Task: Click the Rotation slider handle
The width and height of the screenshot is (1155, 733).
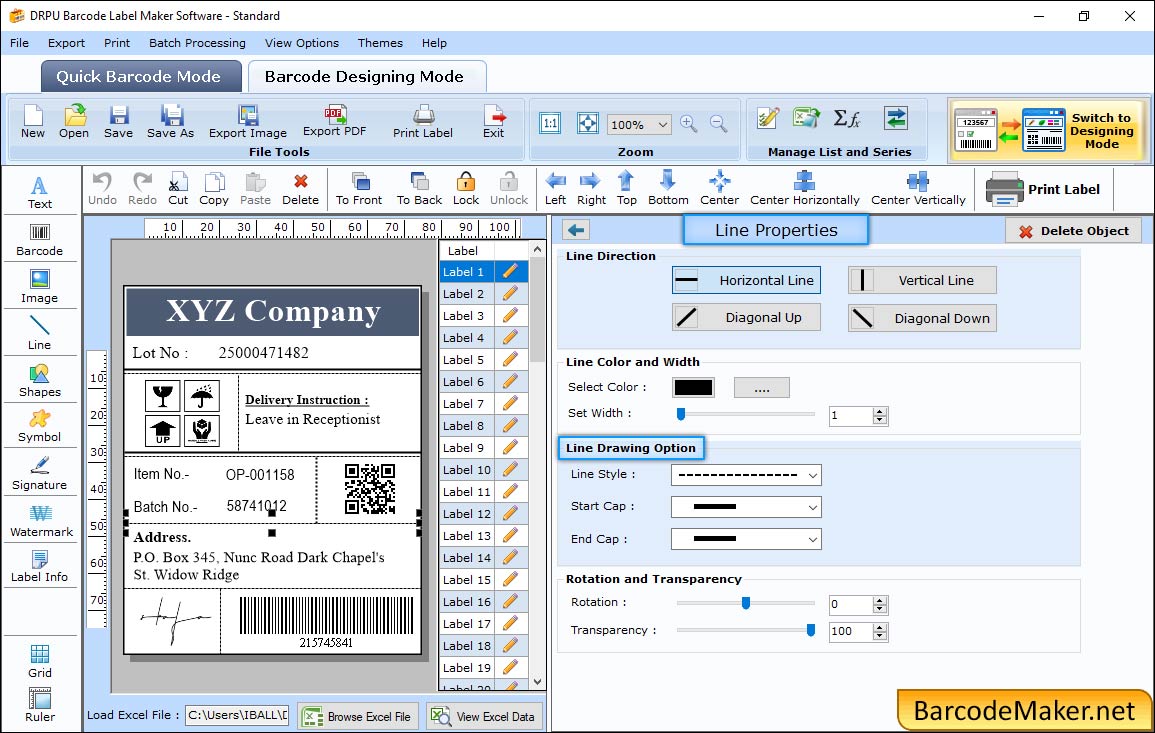Action: pyautogui.click(x=745, y=603)
